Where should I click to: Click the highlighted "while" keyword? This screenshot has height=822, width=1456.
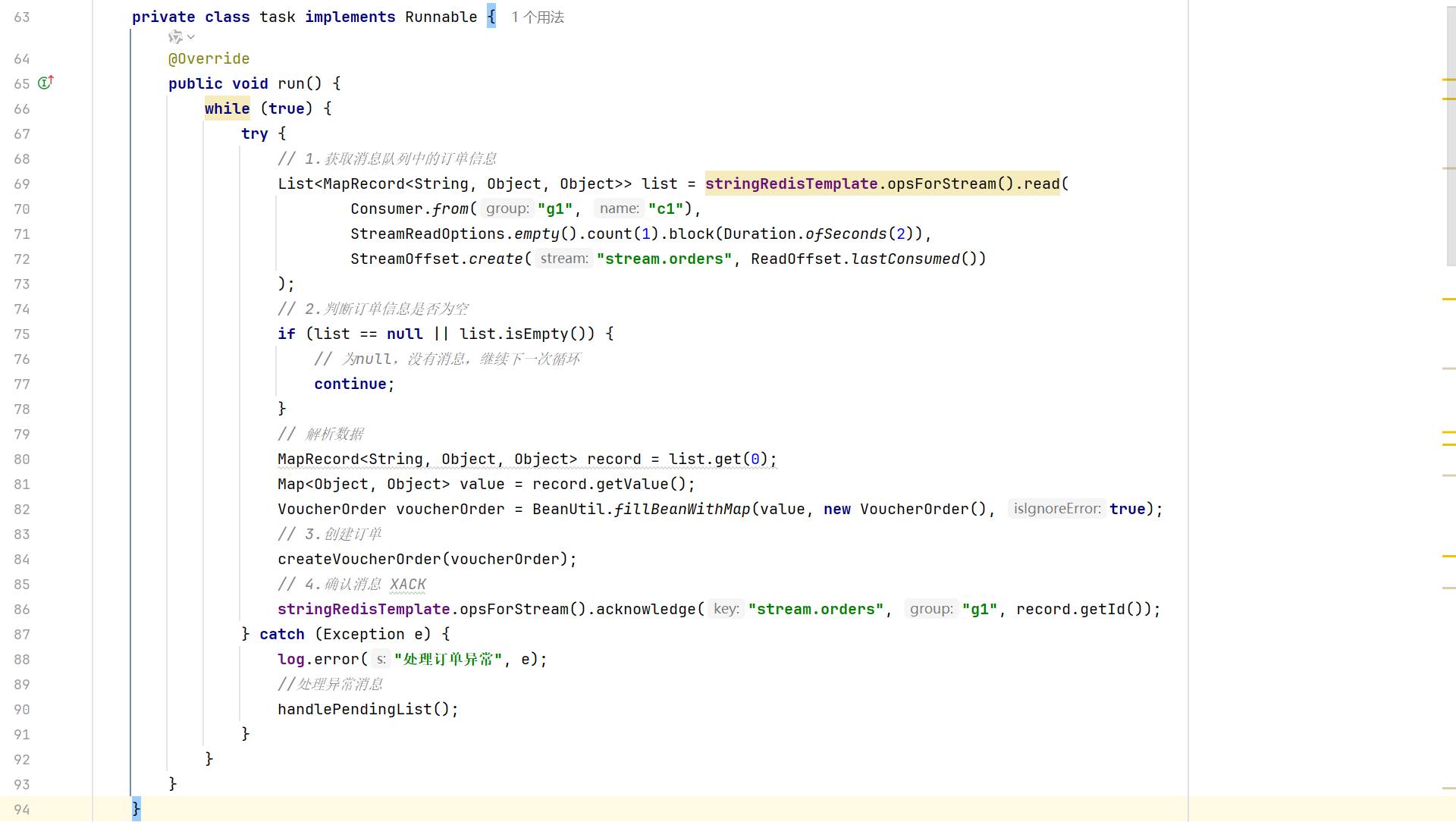pos(227,108)
